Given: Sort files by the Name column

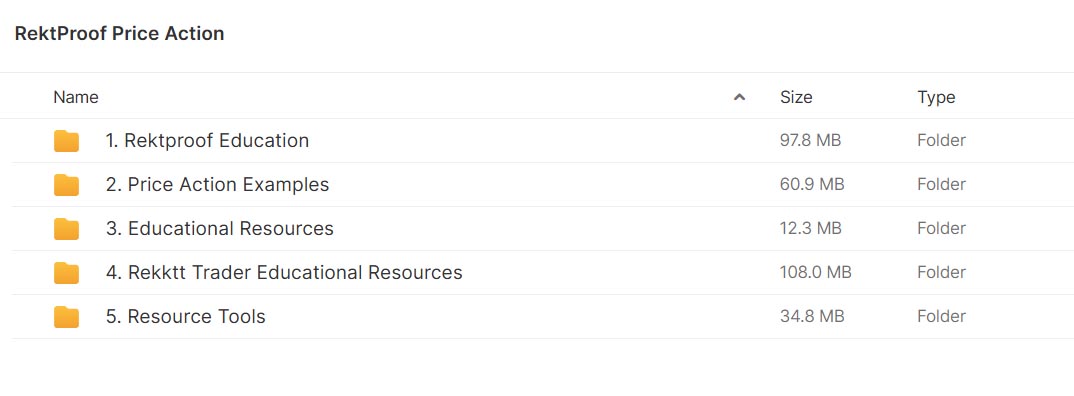Looking at the screenshot, I should point(76,97).
